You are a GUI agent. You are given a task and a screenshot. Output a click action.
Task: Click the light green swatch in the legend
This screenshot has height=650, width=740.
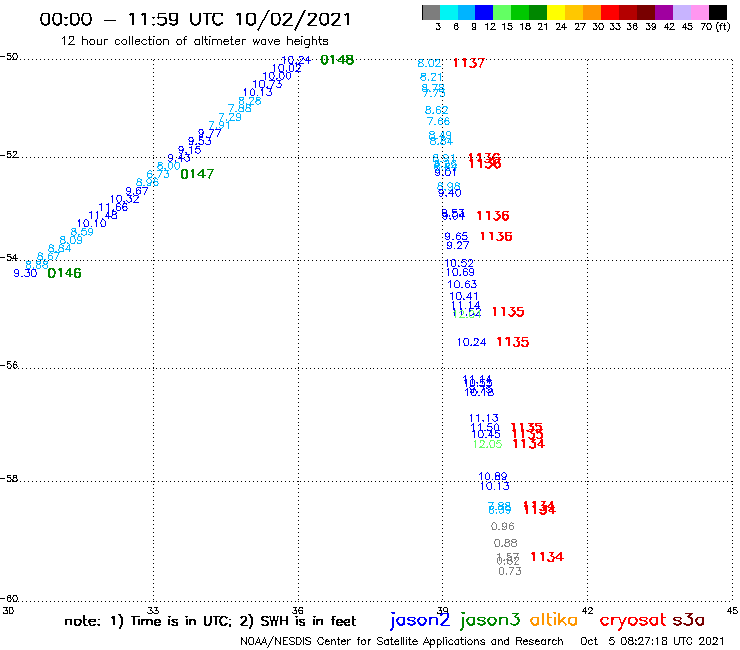pos(502,12)
